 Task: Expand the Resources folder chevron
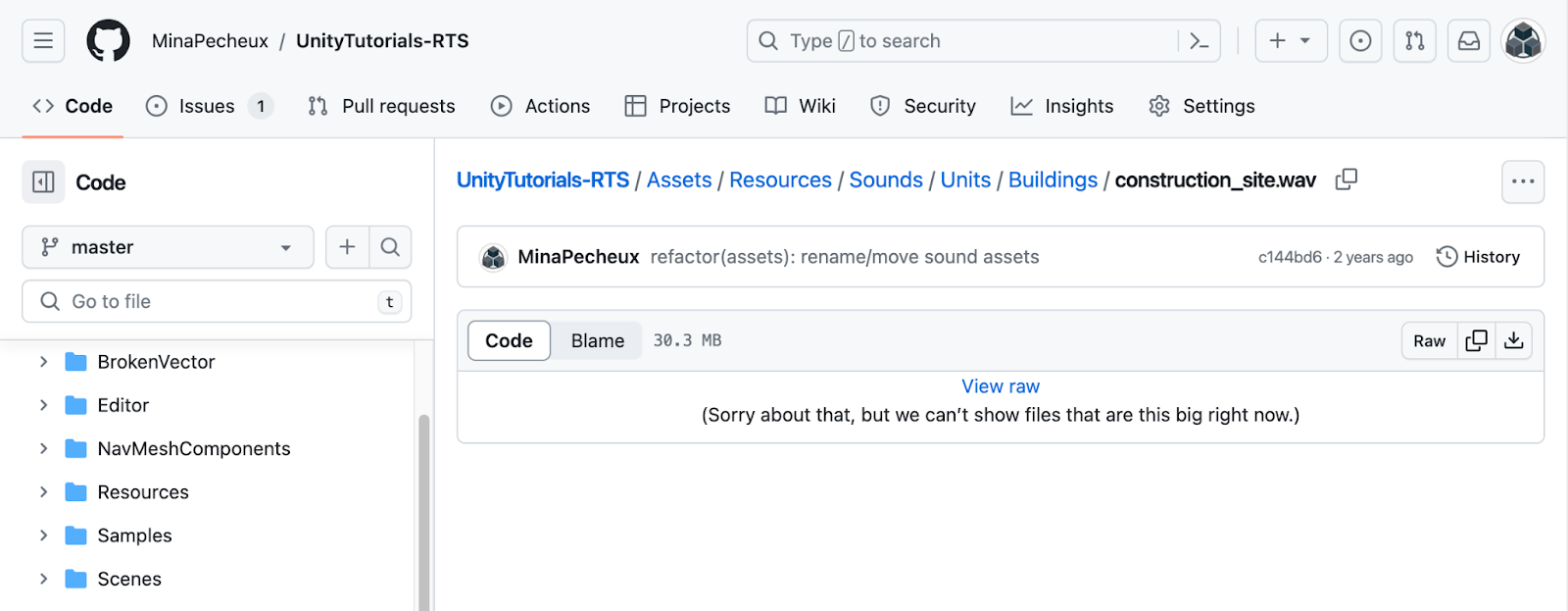coord(43,492)
